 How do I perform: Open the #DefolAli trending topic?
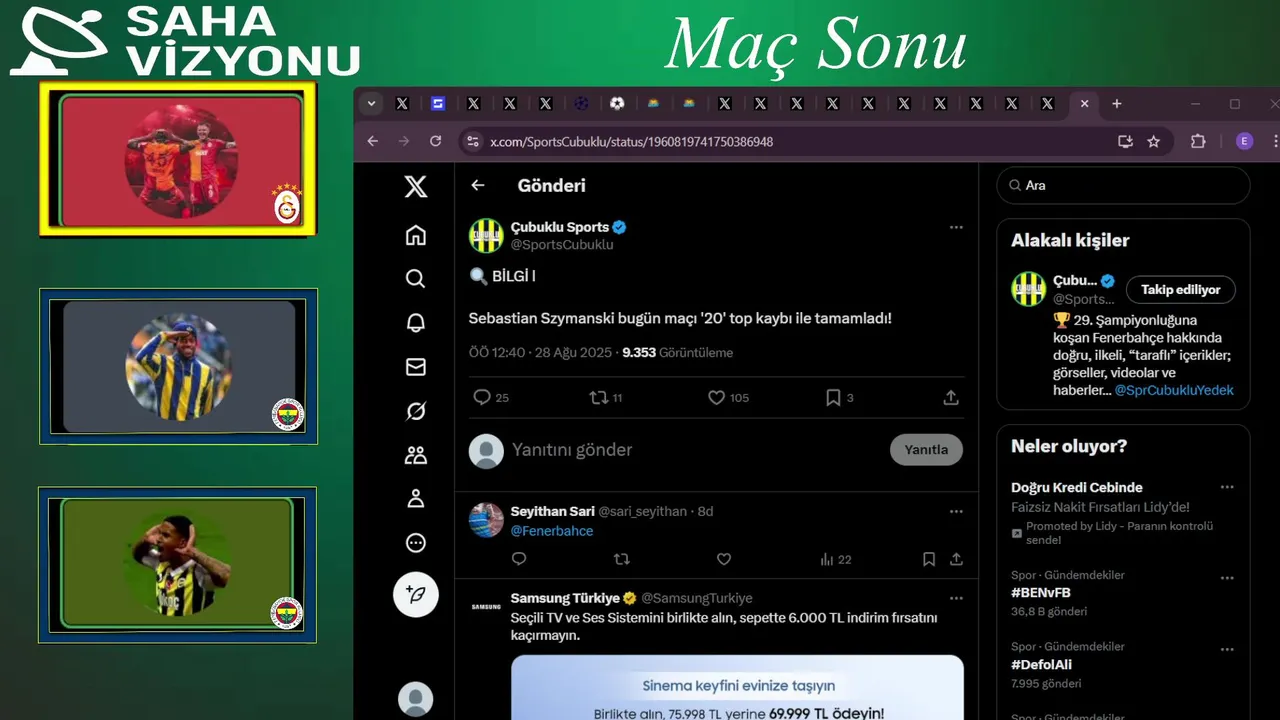click(x=1041, y=665)
